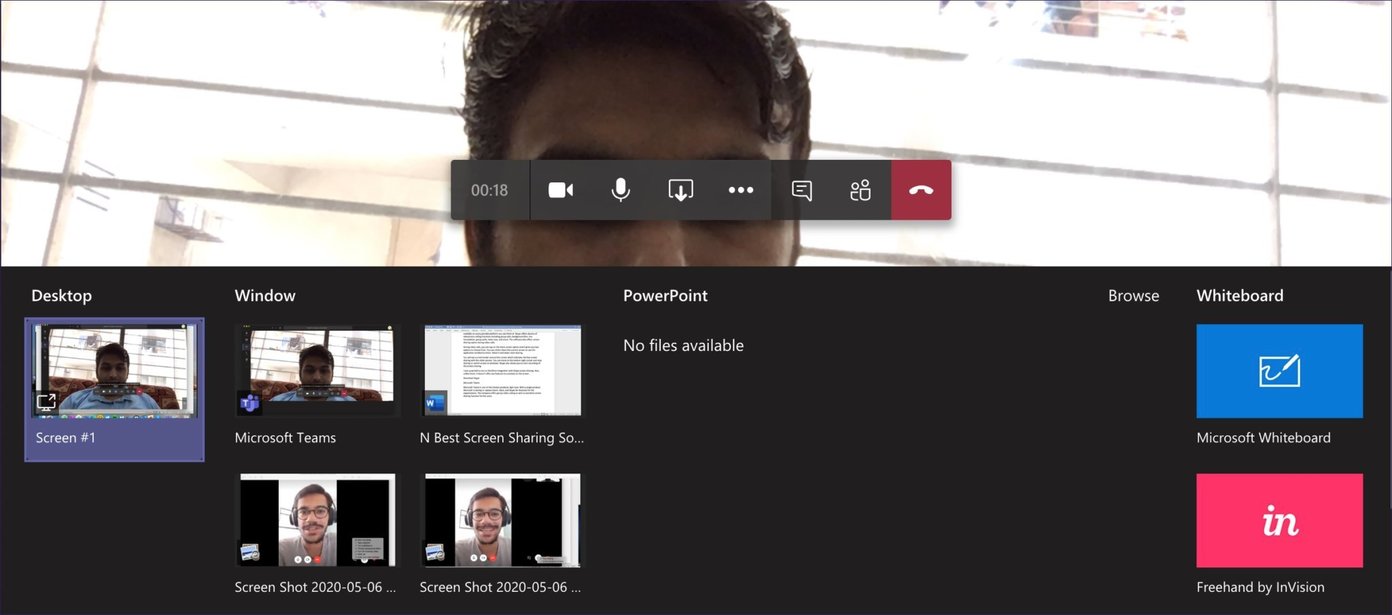1392x615 pixels.
Task: Launch Freehand by InVision
Action: 1279,520
